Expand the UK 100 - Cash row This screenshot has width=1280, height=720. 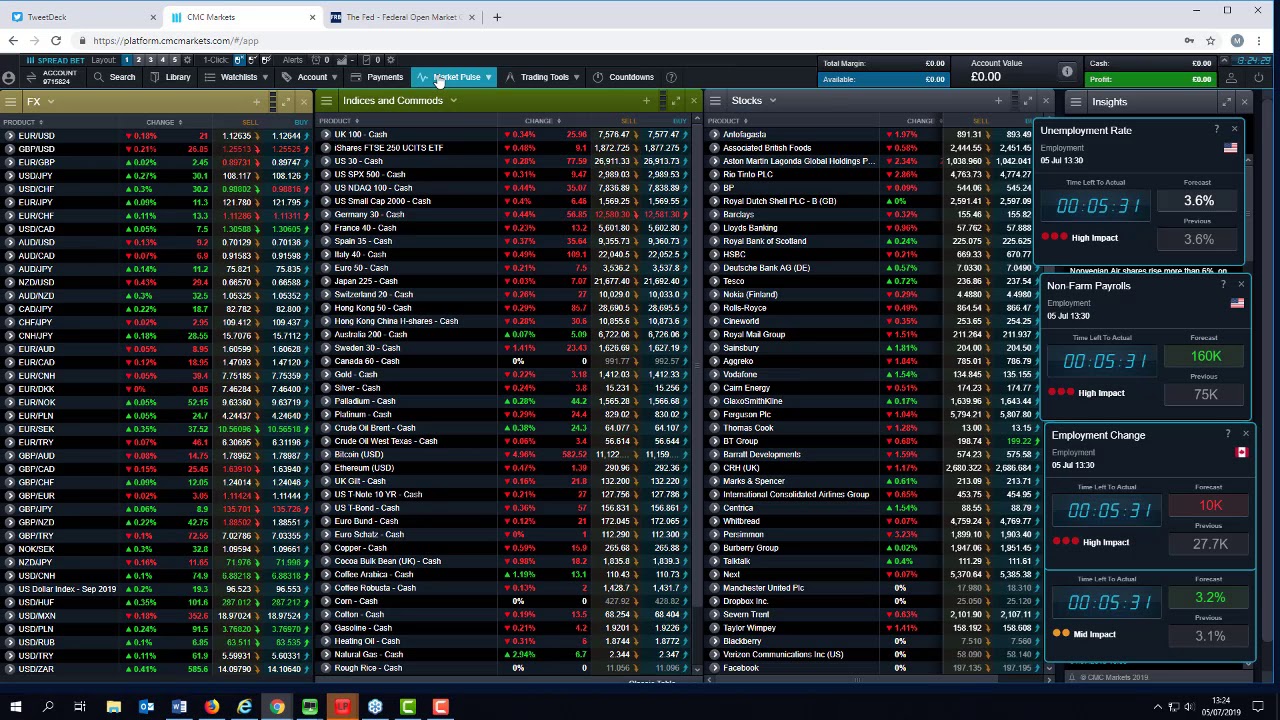(x=326, y=134)
